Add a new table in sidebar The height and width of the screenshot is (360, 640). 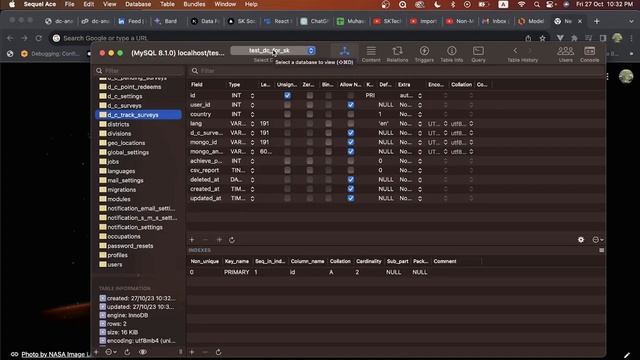[x=96, y=351]
